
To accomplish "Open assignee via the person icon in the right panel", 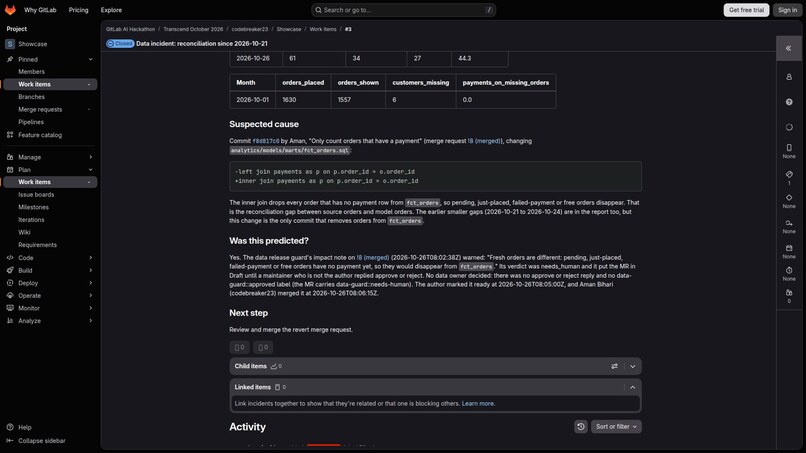I will 789,77.
